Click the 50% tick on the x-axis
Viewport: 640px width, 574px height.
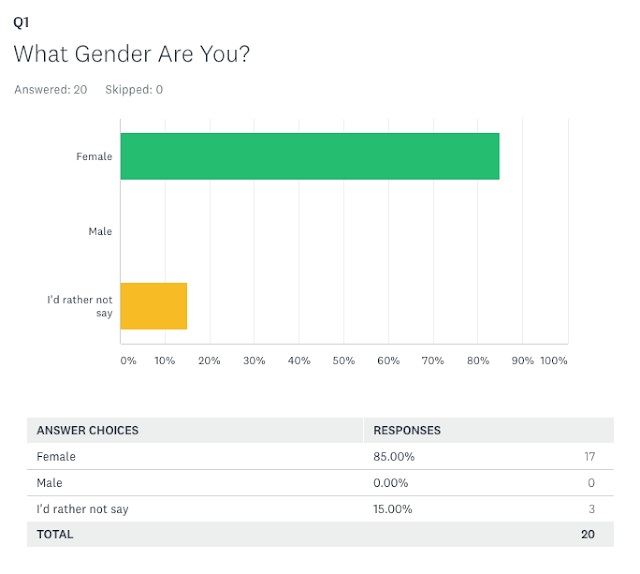click(x=344, y=360)
